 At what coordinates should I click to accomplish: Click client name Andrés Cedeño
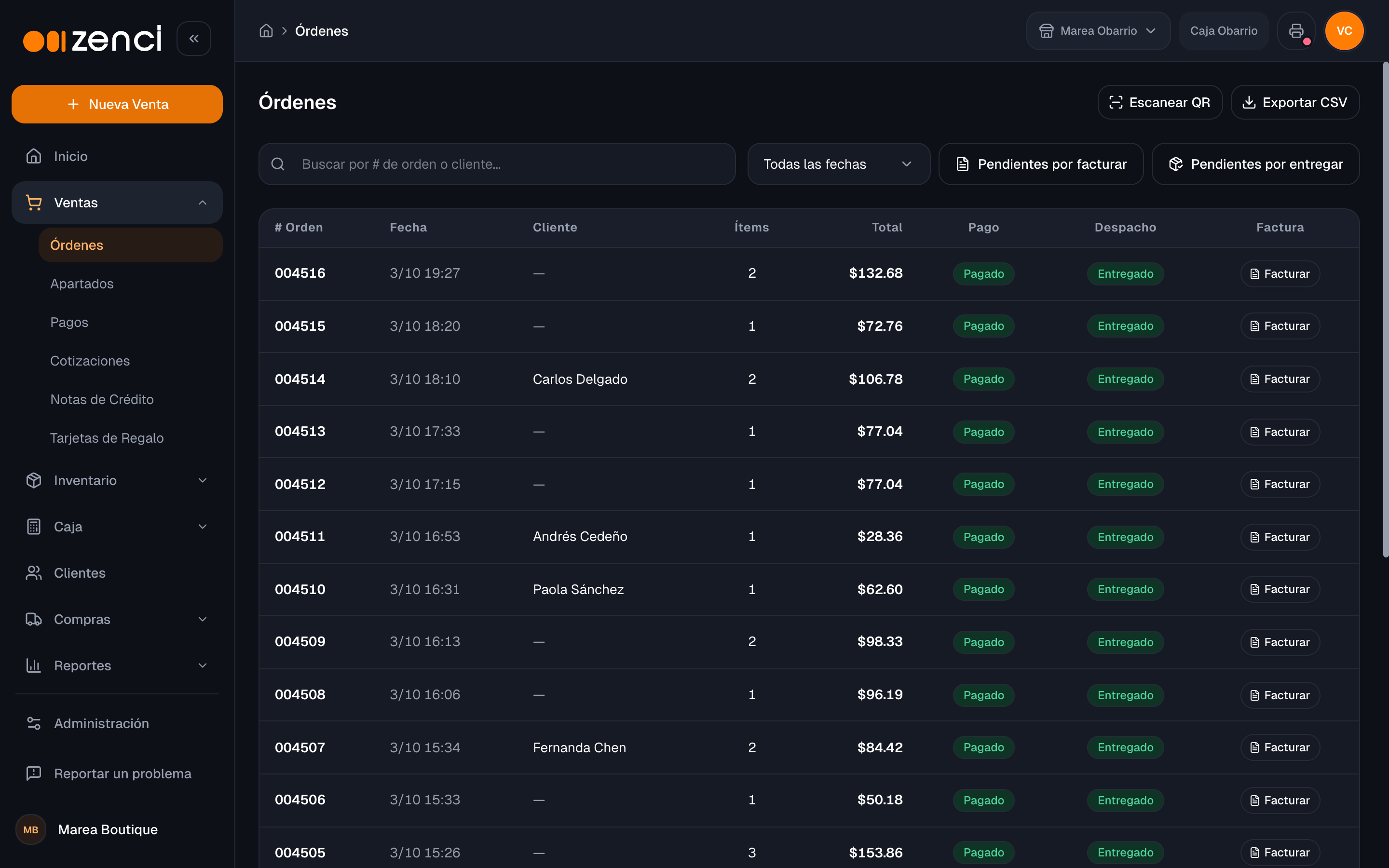click(x=580, y=536)
